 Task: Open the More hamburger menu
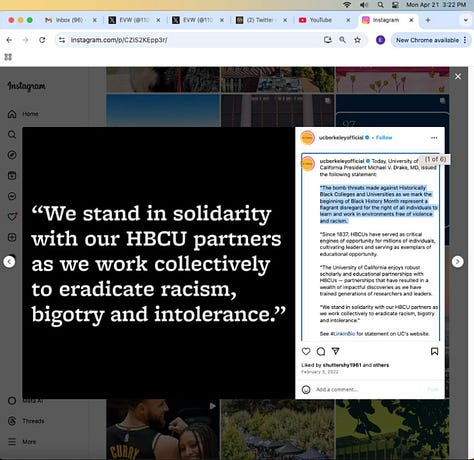tap(22, 442)
